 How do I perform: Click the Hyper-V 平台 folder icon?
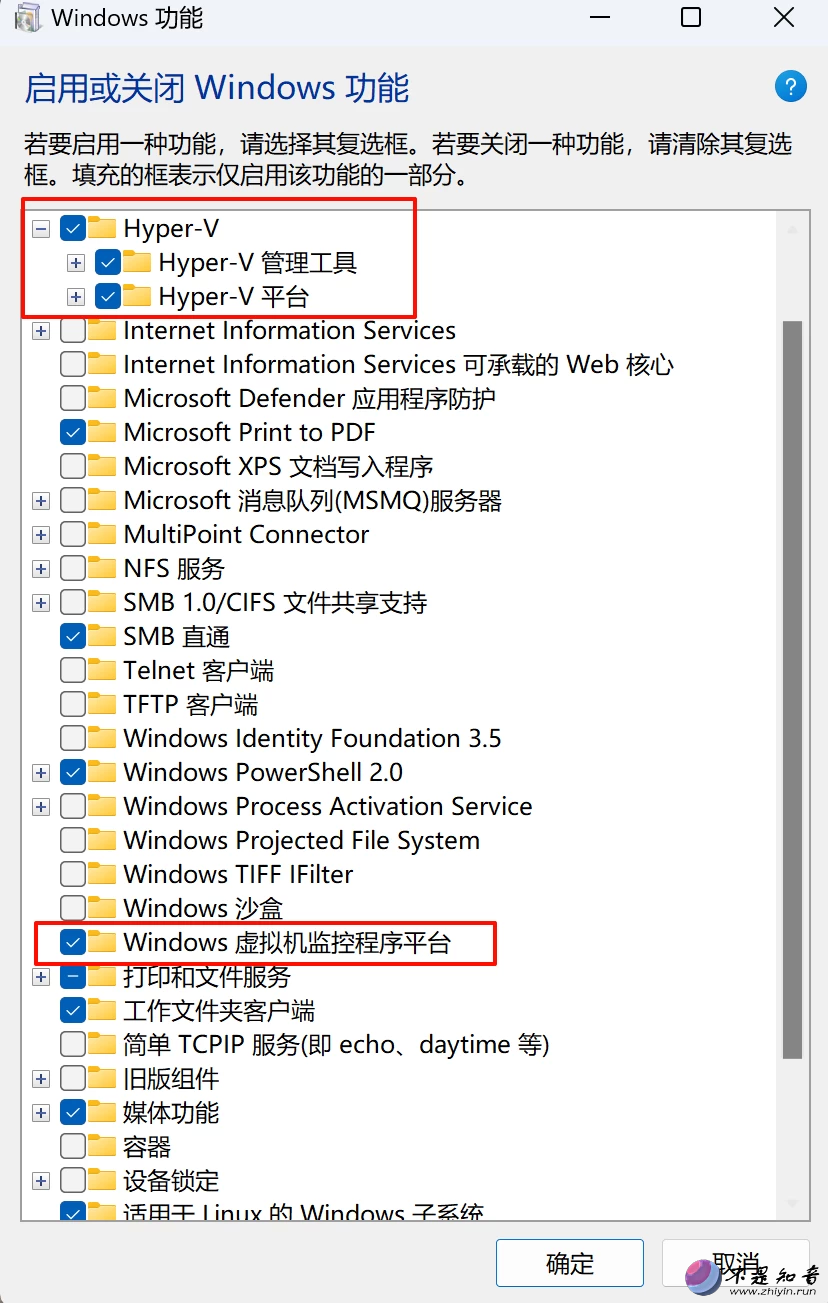[x=137, y=296]
